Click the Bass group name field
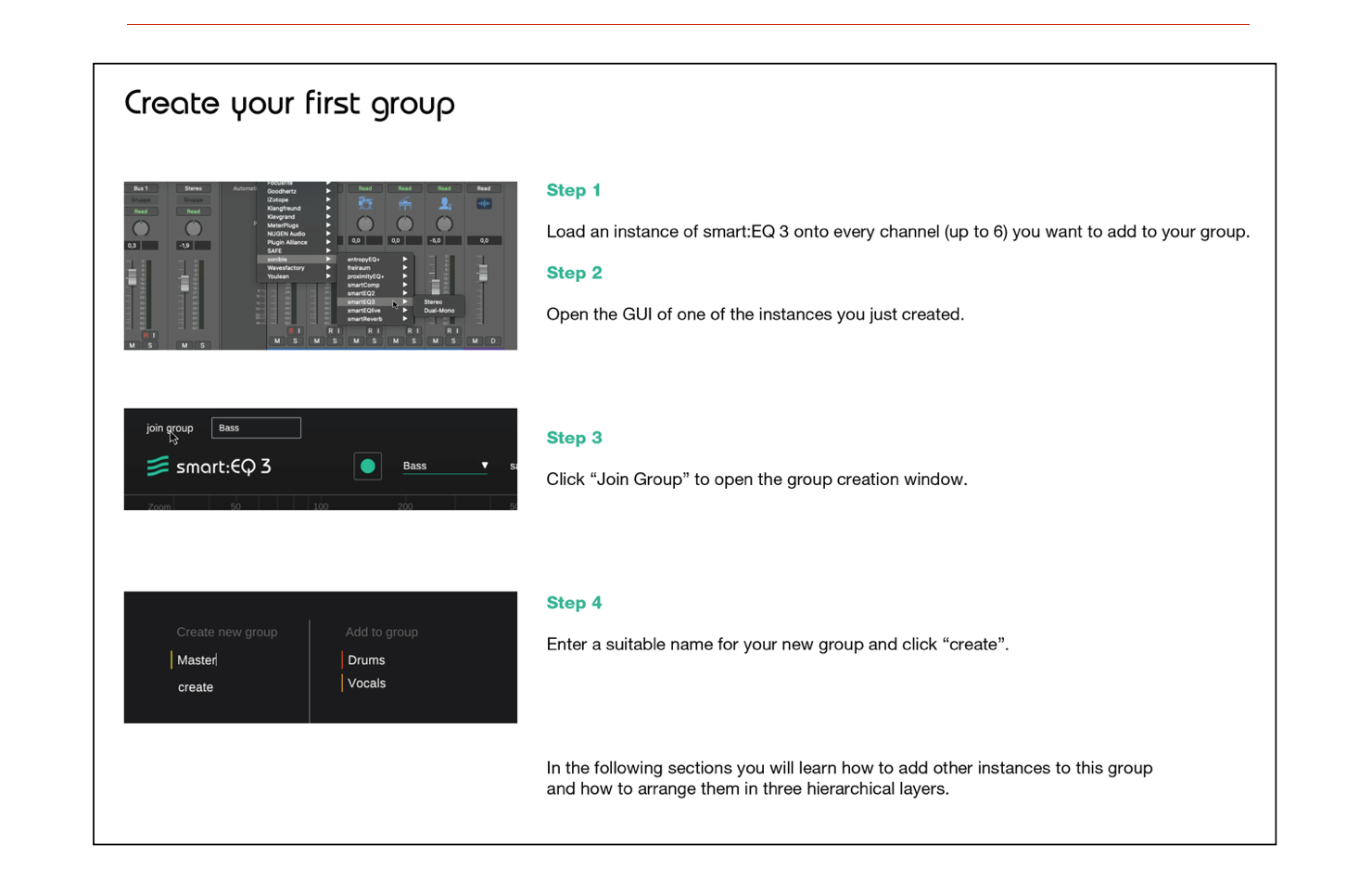This screenshot has width=1372, height=870. point(256,428)
